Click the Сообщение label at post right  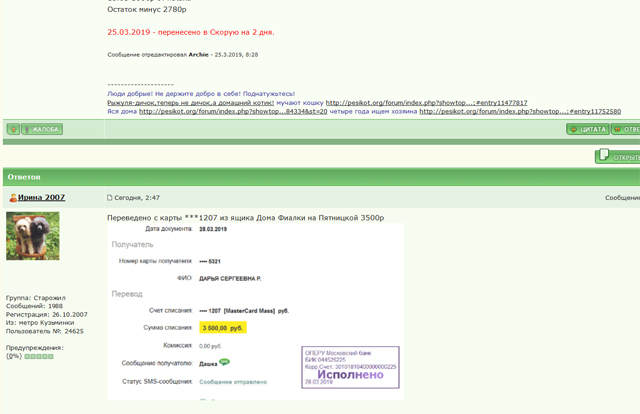click(x=622, y=198)
